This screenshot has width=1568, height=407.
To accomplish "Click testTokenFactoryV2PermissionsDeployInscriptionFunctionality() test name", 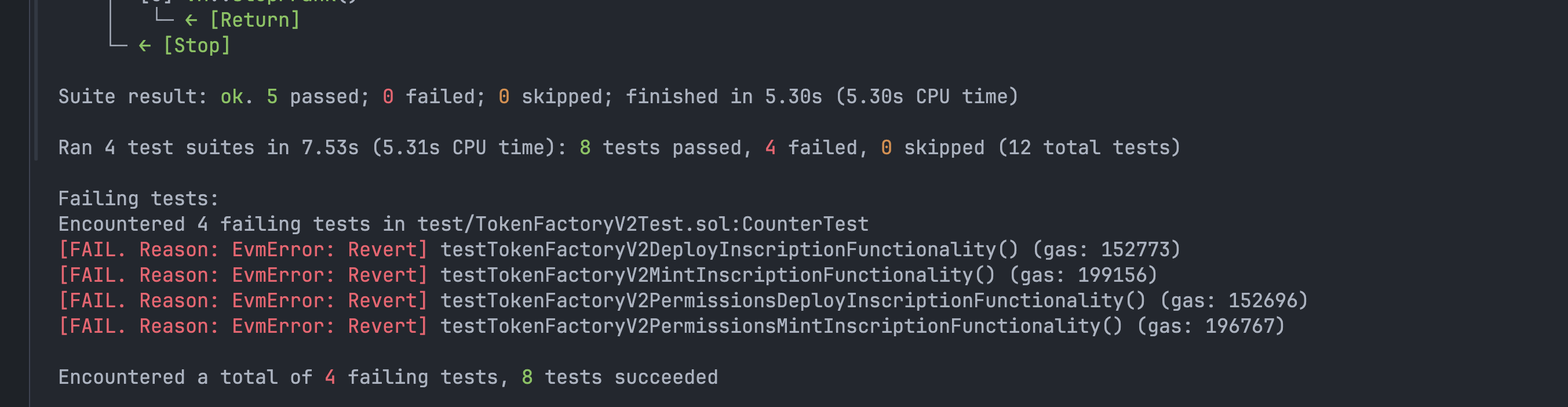I will [793, 301].
